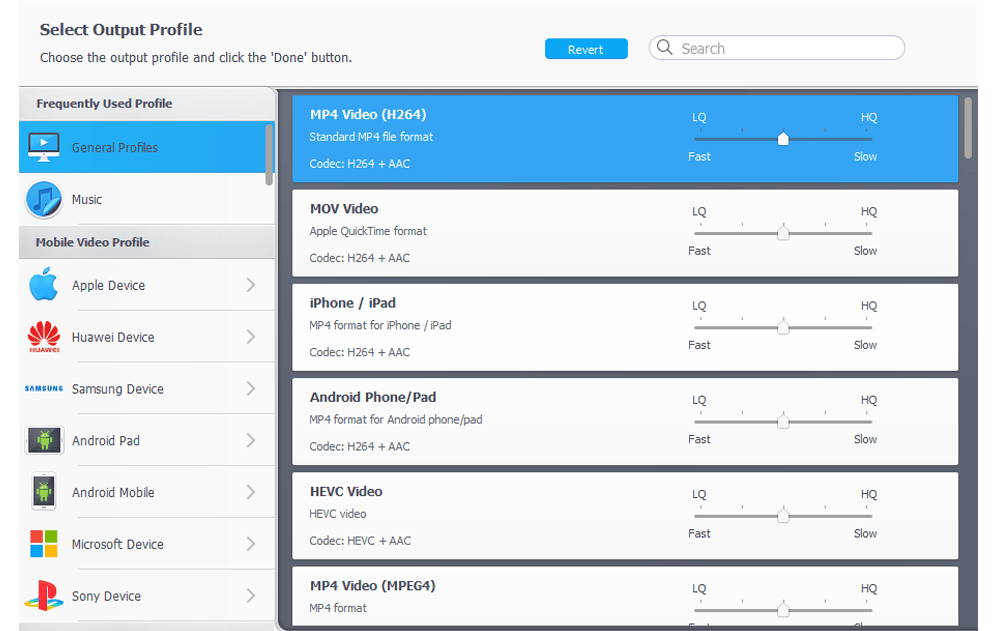Select the Android Pad icon
This screenshot has height=631, width=1000.
click(x=43, y=440)
